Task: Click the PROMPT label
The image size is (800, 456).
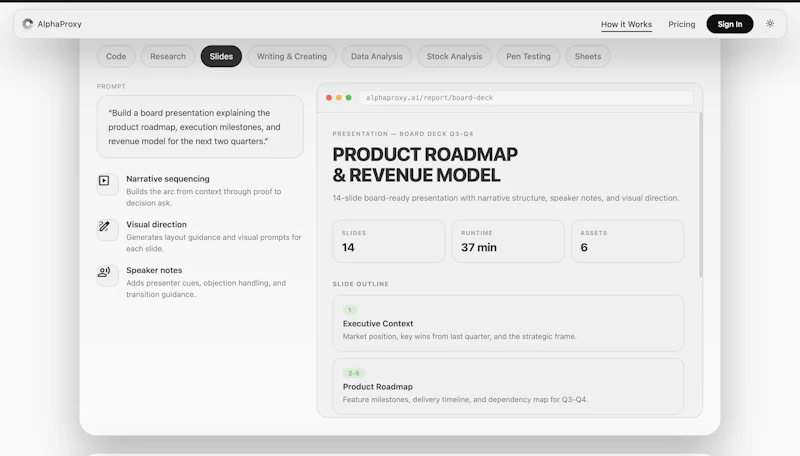Action: [x=111, y=86]
